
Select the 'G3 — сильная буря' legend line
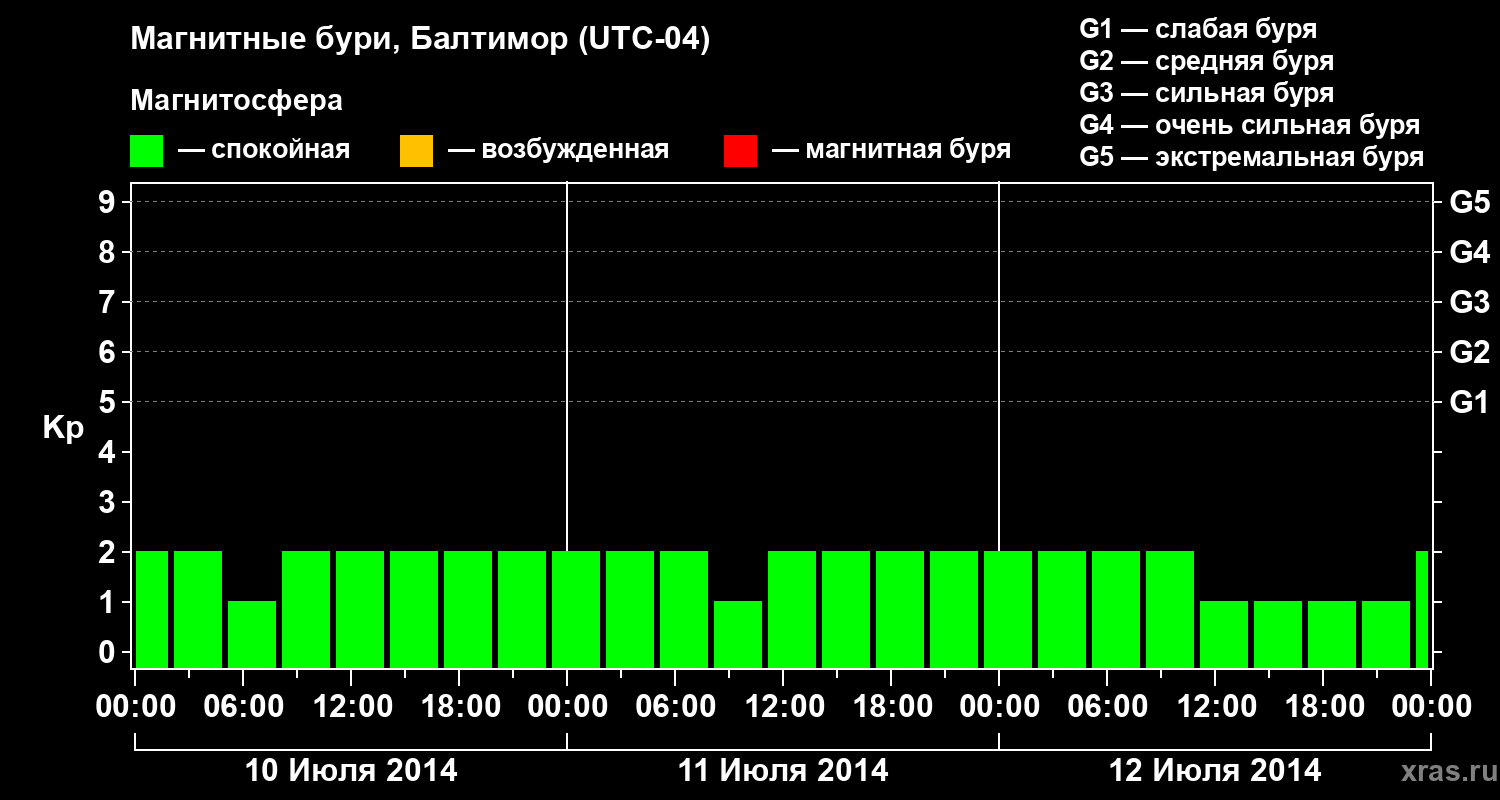point(1206,93)
